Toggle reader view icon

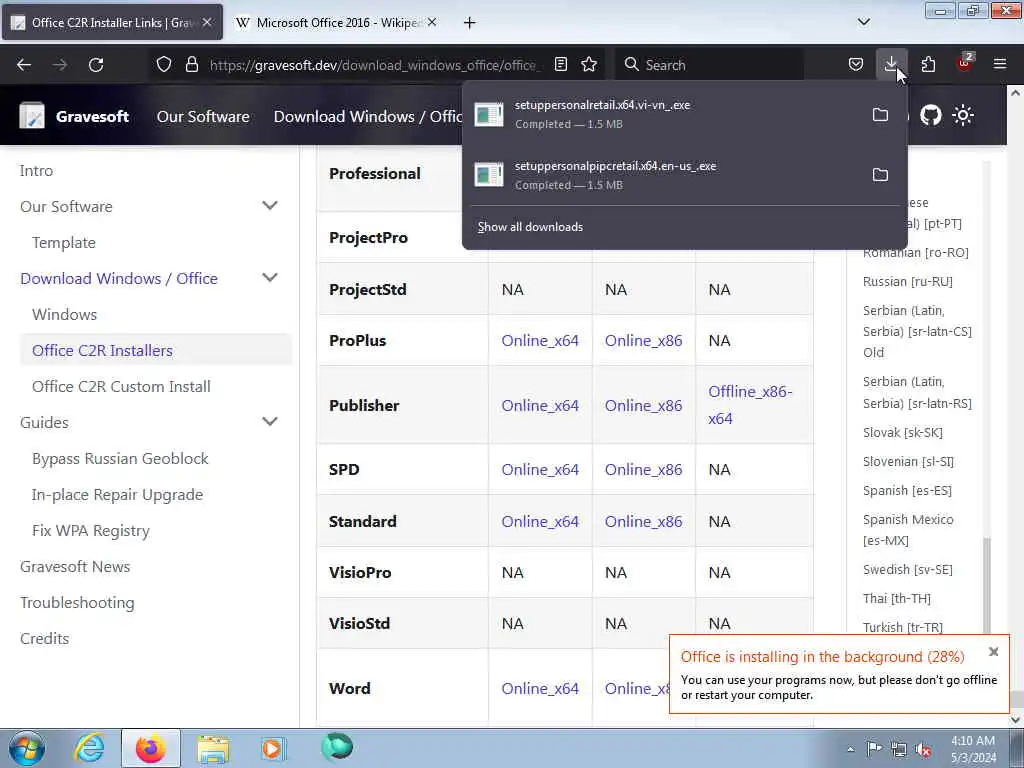(x=560, y=65)
